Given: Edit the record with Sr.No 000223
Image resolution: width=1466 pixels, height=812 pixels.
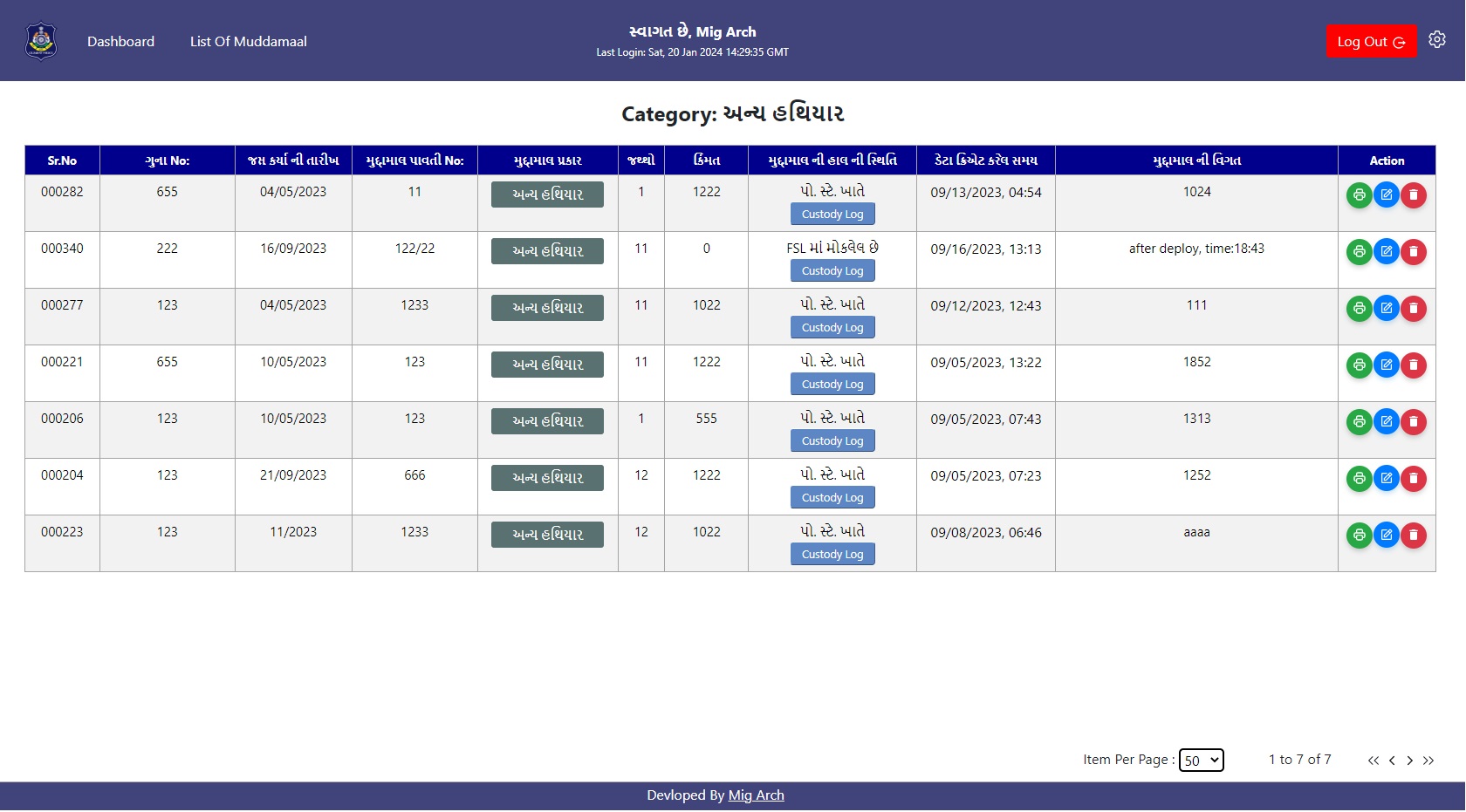Looking at the screenshot, I should click(1386, 536).
